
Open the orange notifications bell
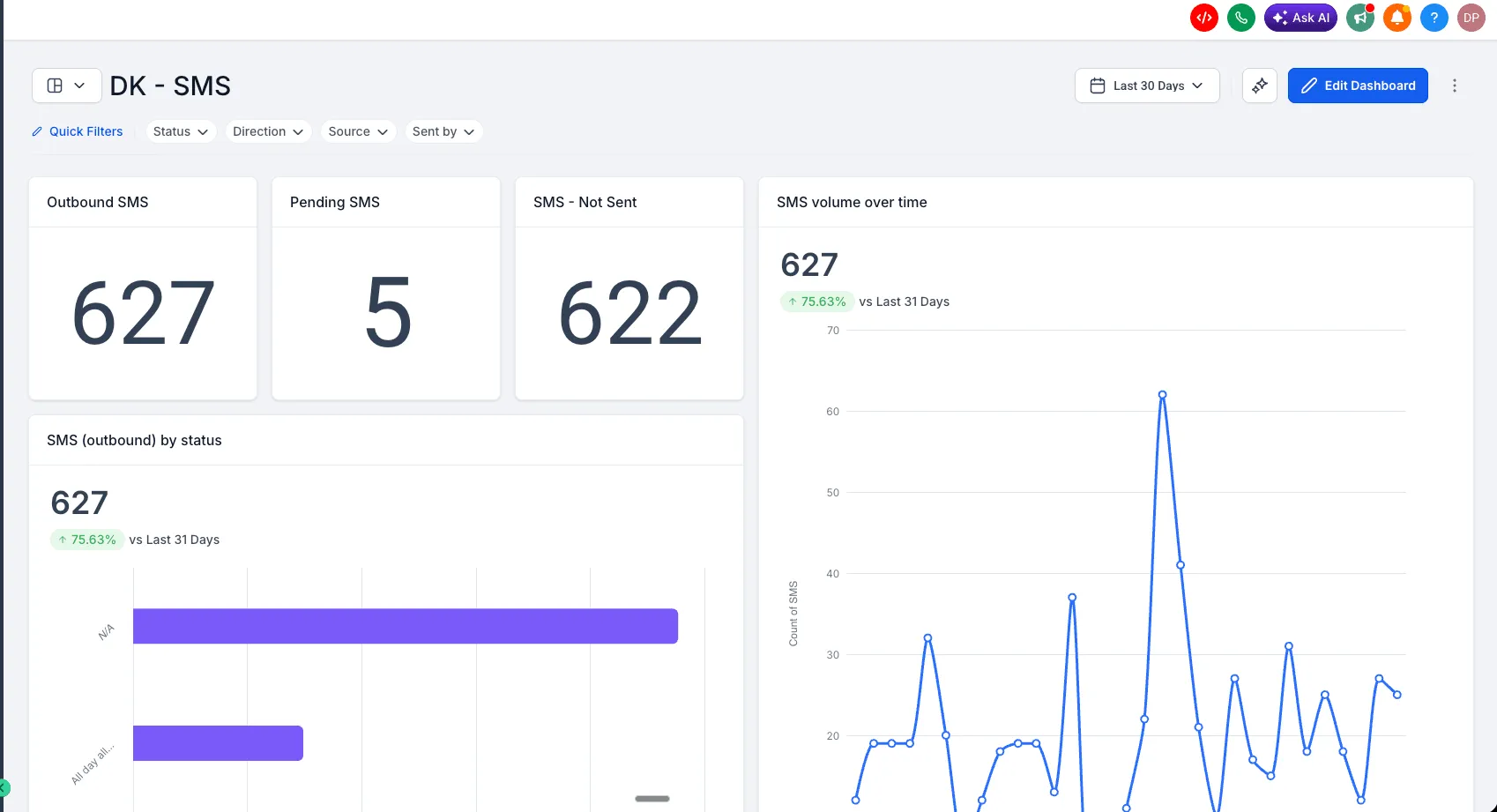click(1397, 18)
